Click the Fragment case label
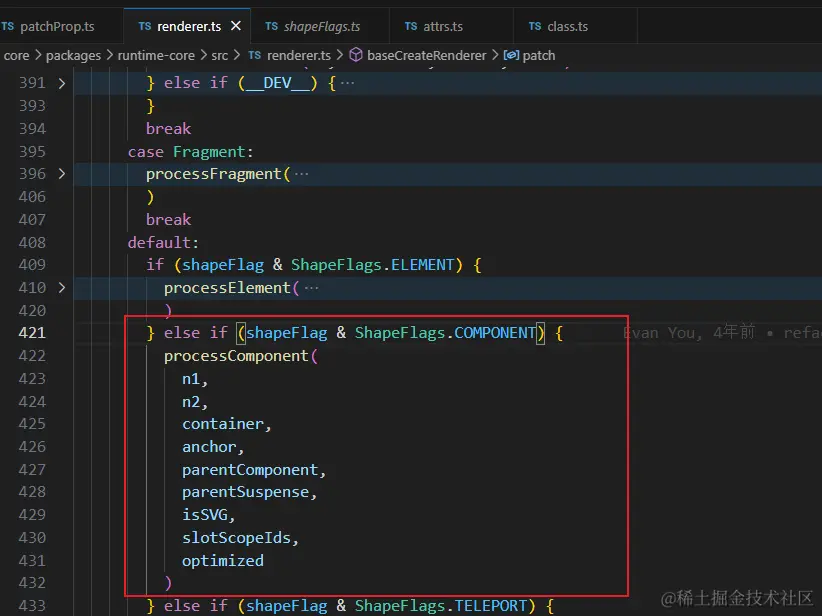Screen dimensions: 822x616 point(209,152)
